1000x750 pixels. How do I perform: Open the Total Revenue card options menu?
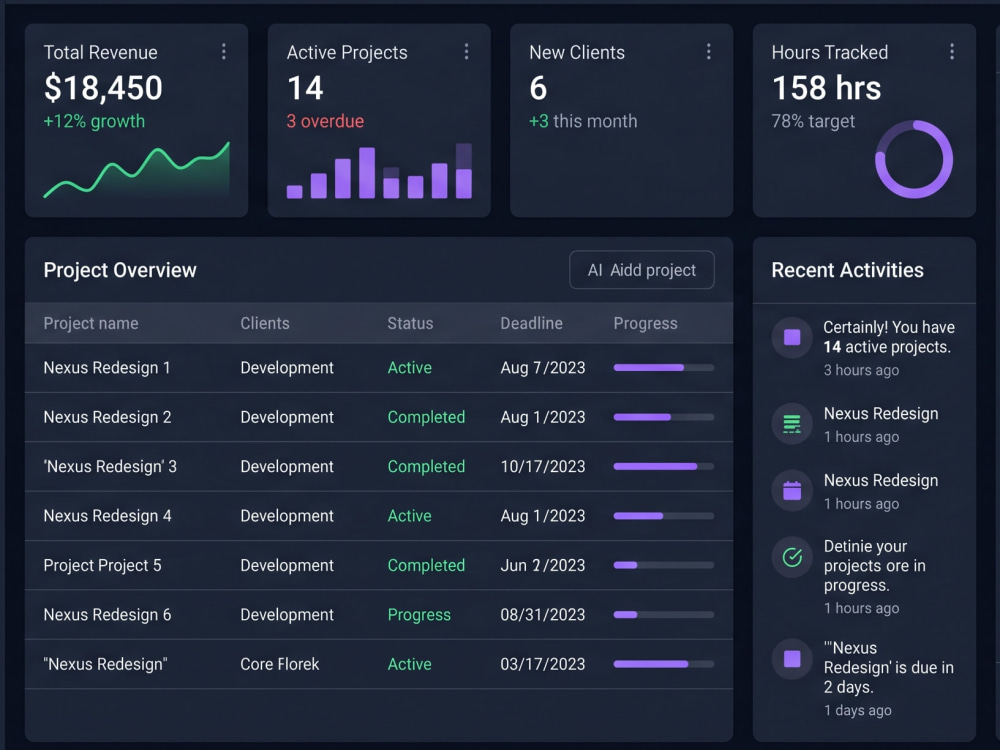pos(223,52)
